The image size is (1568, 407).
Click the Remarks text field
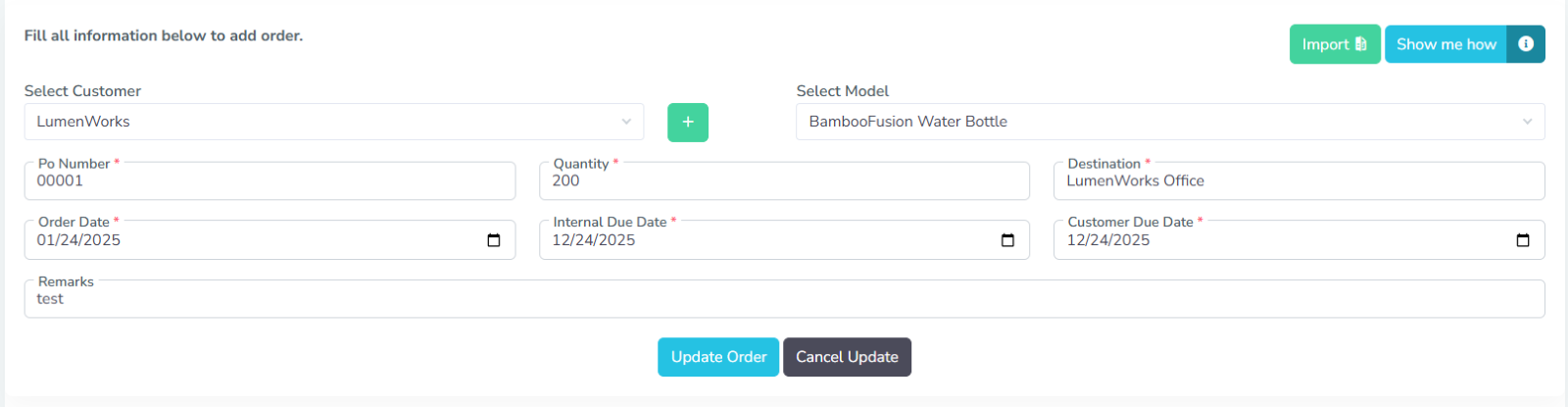tap(784, 299)
